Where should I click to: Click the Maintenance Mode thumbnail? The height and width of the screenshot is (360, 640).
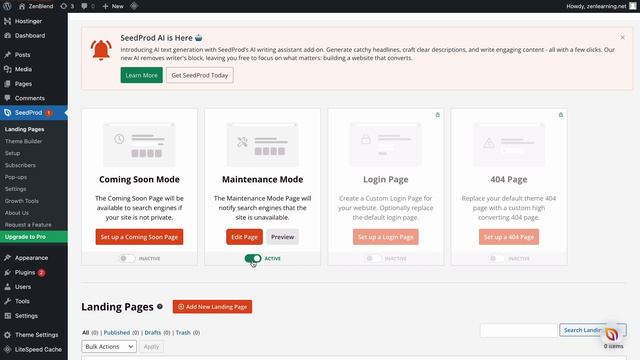(x=262, y=144)
